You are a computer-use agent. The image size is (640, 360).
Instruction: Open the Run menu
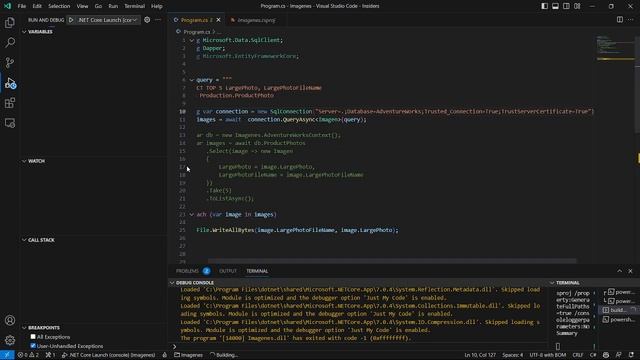point(113,6)
